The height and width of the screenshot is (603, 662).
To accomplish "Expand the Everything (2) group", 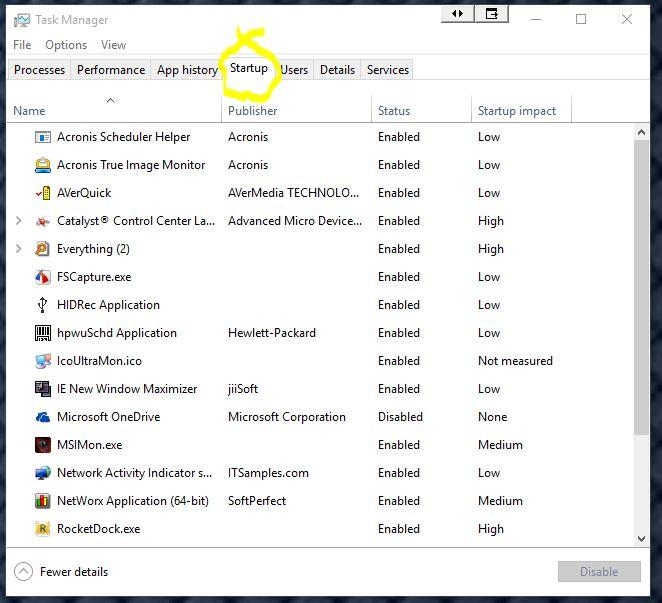I will 19,249.
